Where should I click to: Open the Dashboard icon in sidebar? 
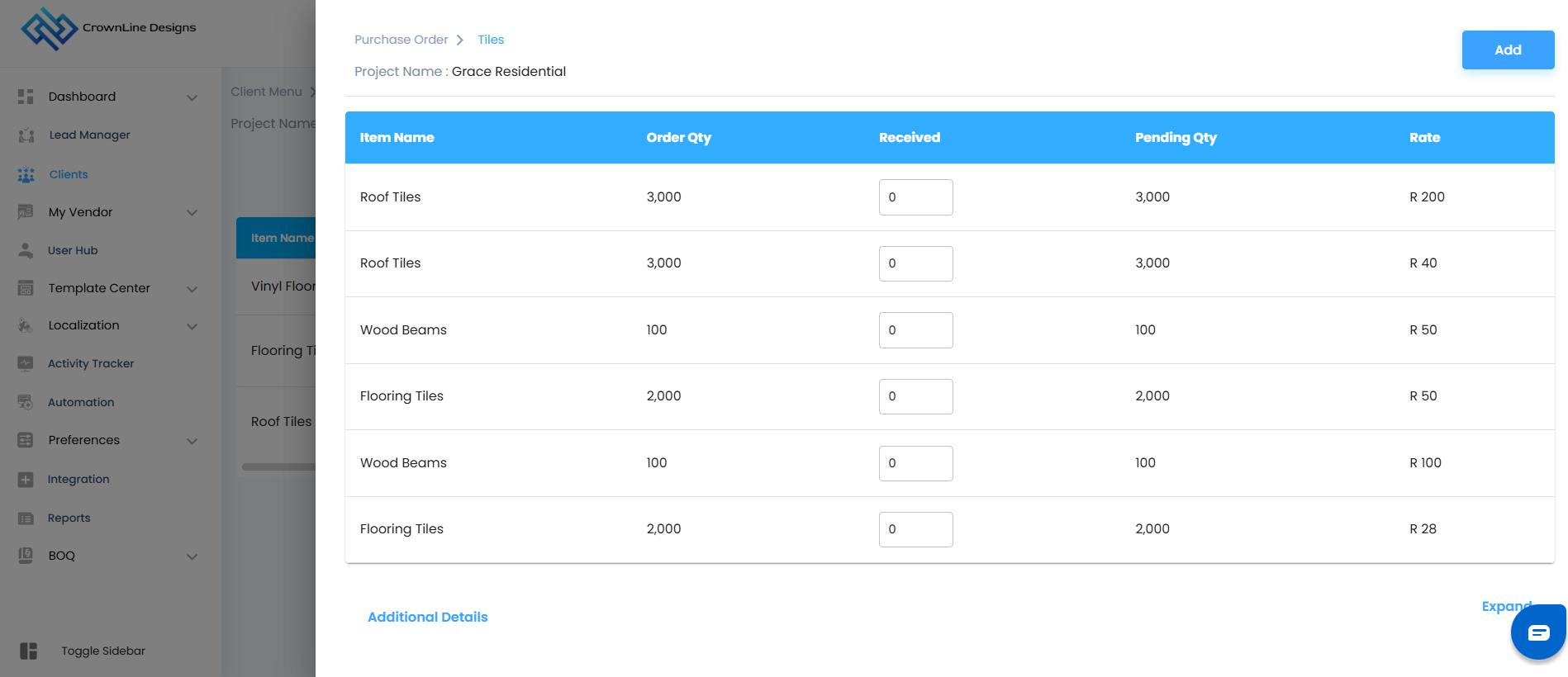tap(26, 97)
